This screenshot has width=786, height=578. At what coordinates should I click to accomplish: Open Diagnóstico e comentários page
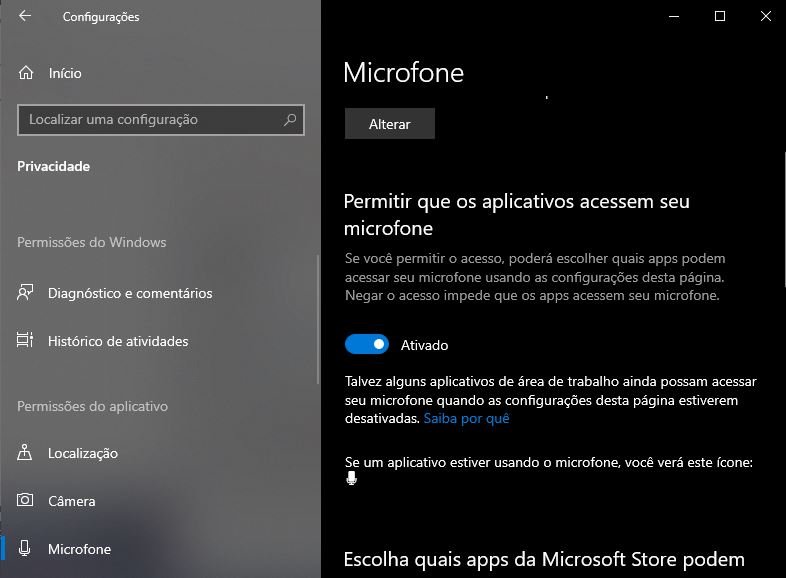coord(158,293)
